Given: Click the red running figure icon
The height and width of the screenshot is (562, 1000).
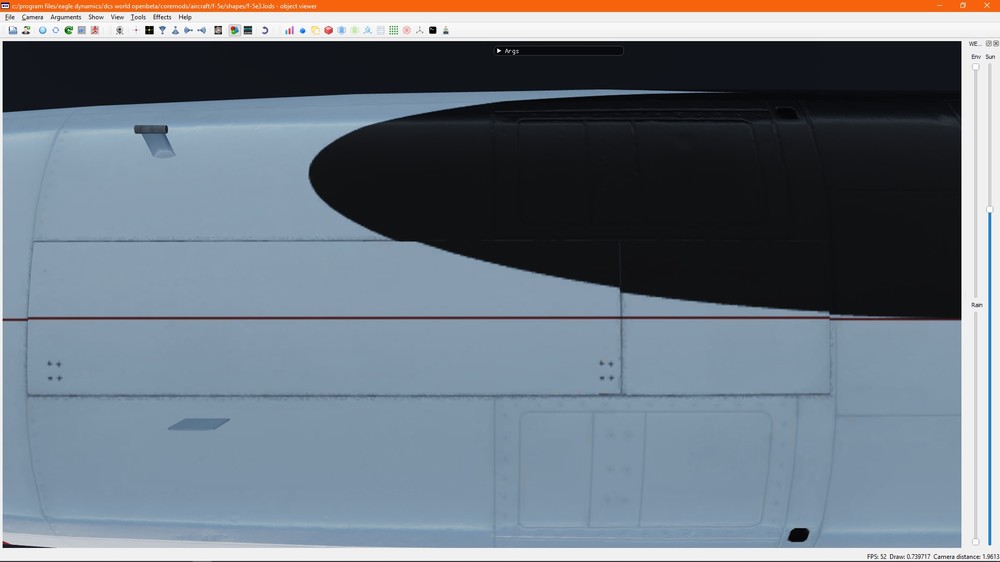Looking at the screenshot, I should 94,30.
